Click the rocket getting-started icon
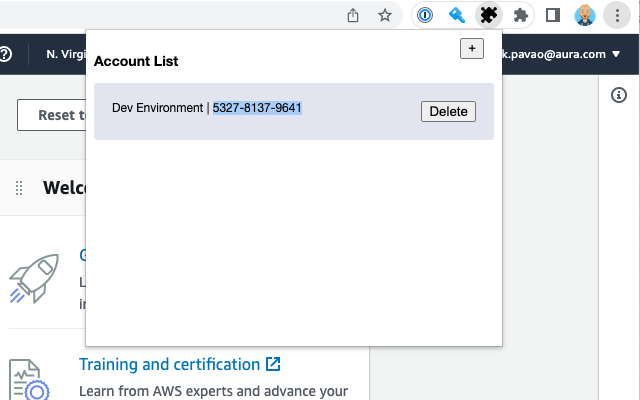The image size is (640, 400). pyautogui.click(x=34, y=279)
